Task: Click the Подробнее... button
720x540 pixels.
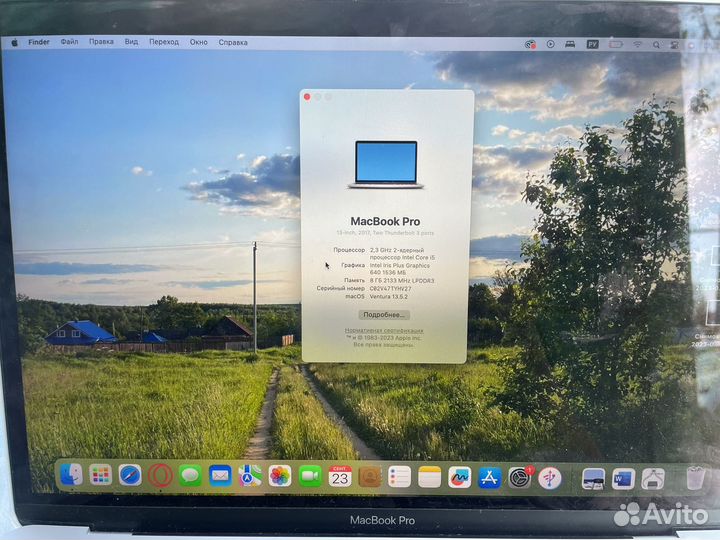Action: (384, 315)
